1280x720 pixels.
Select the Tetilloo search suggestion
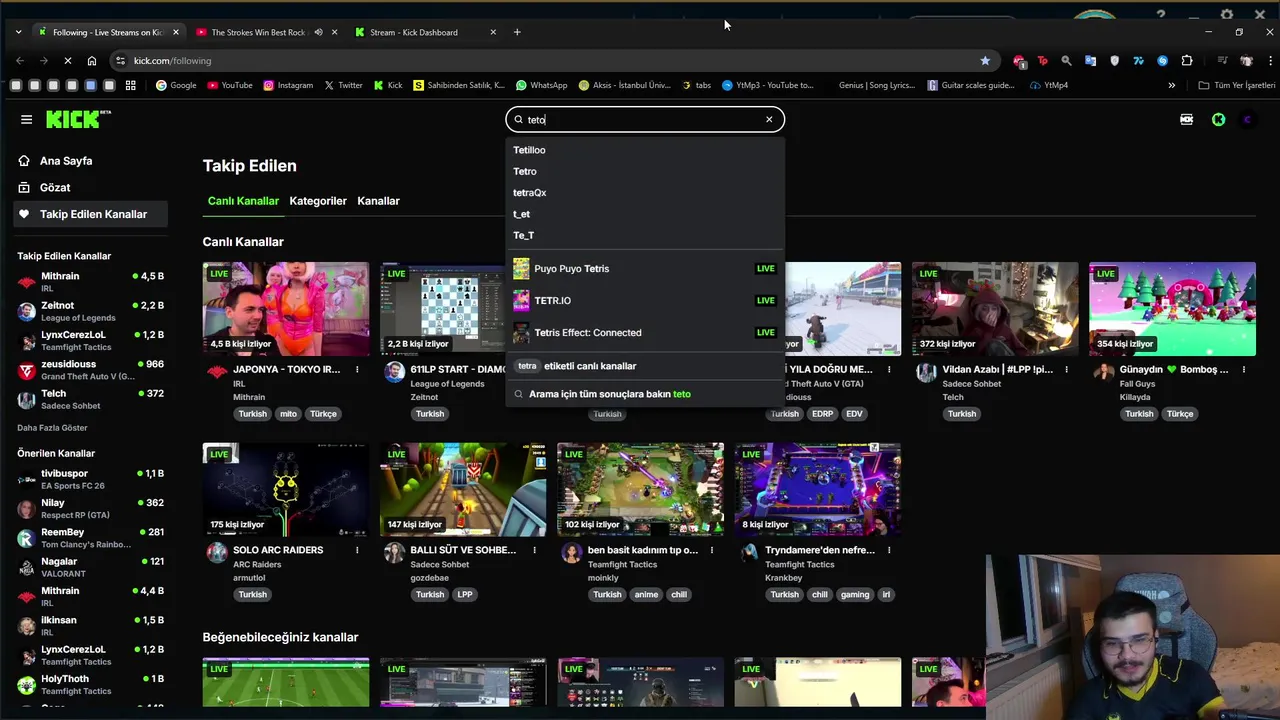tap(644, 150)
